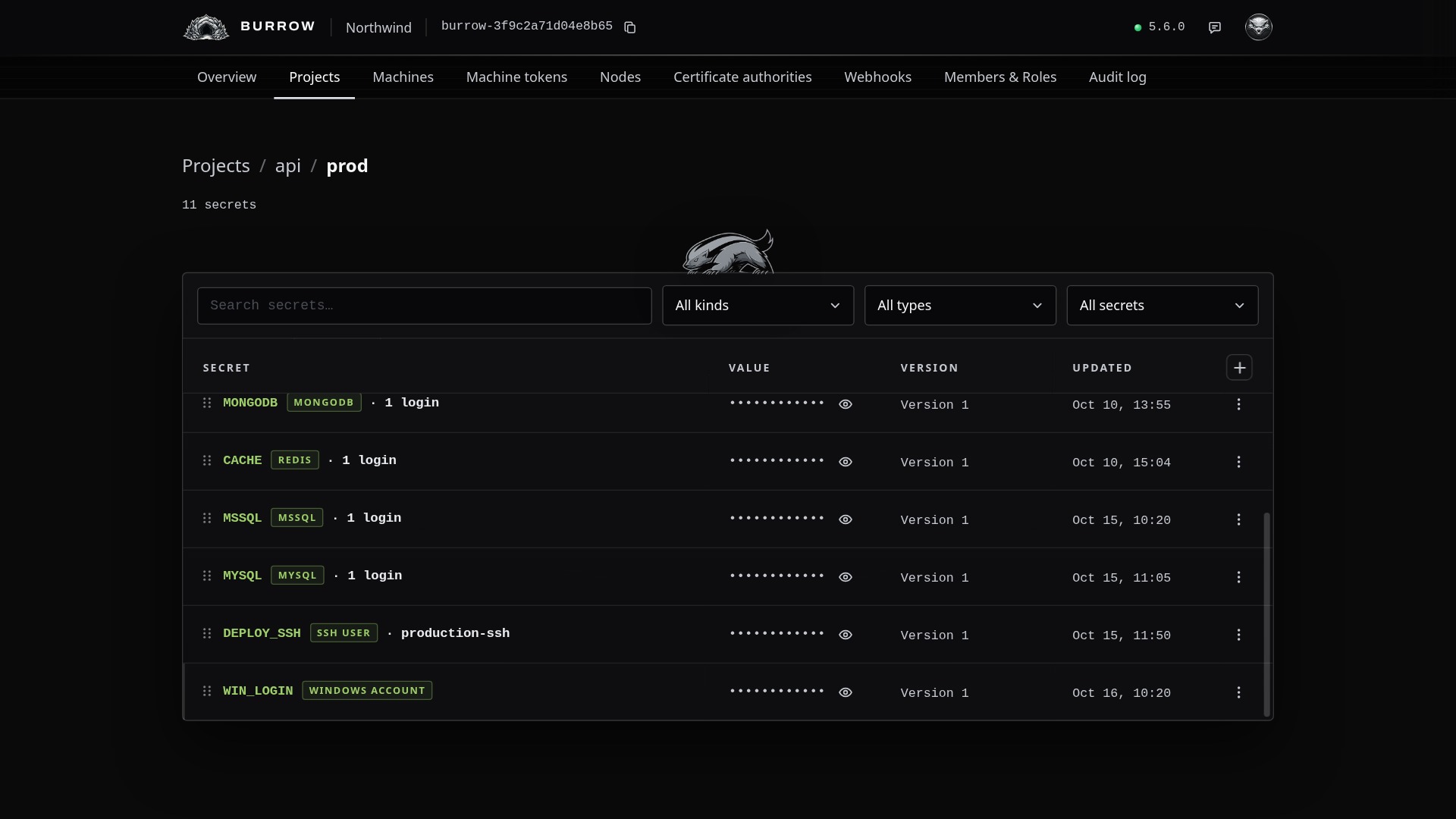Expand the All kinds filter dropdown
The height and width of the screenshot is (819, 1456).
758,306
